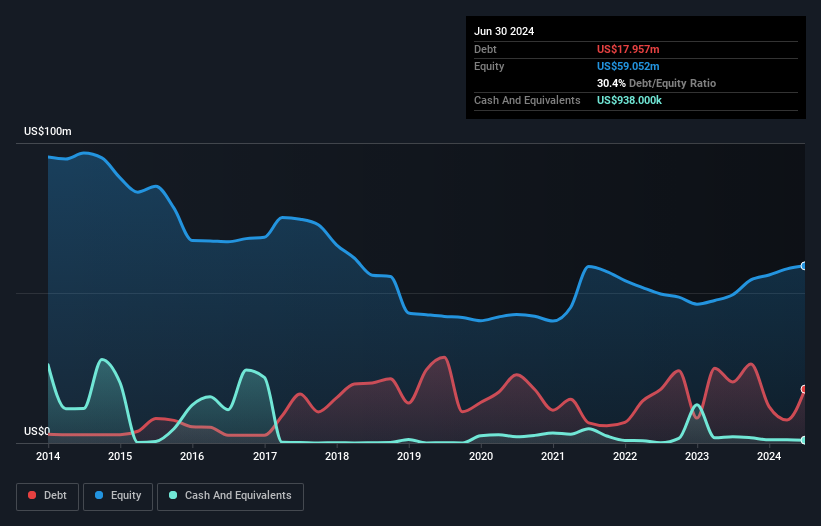Click the tooltip Equity row label
821x526 pixels.
point(489,66)
